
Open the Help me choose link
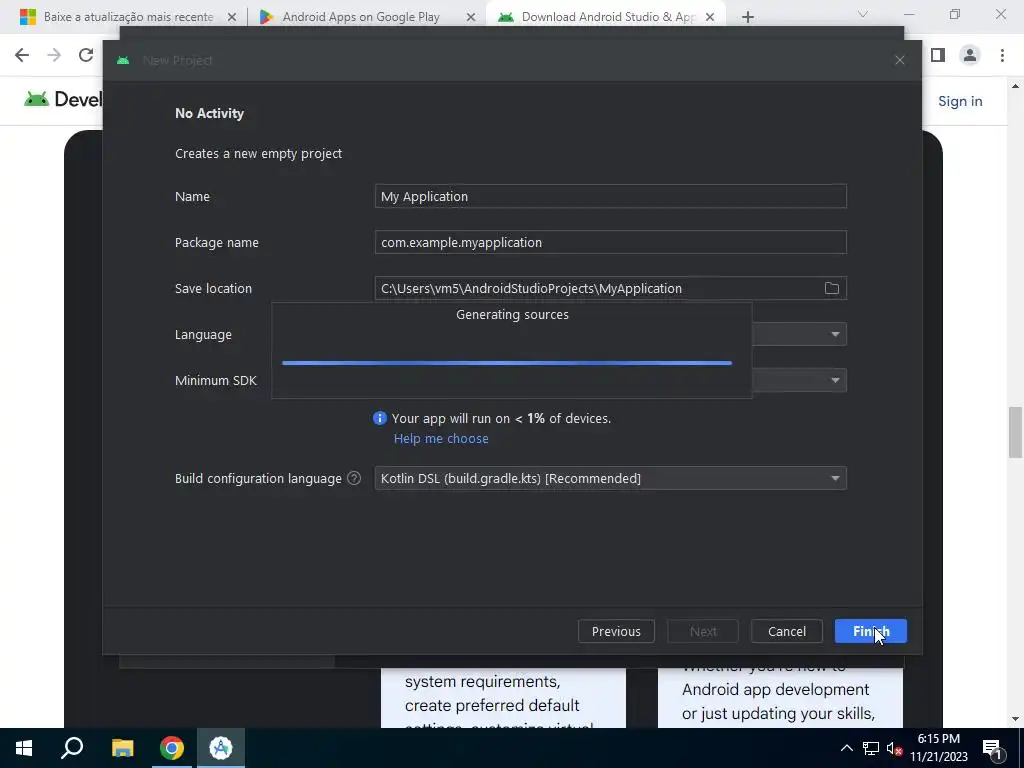pos(441,438)
